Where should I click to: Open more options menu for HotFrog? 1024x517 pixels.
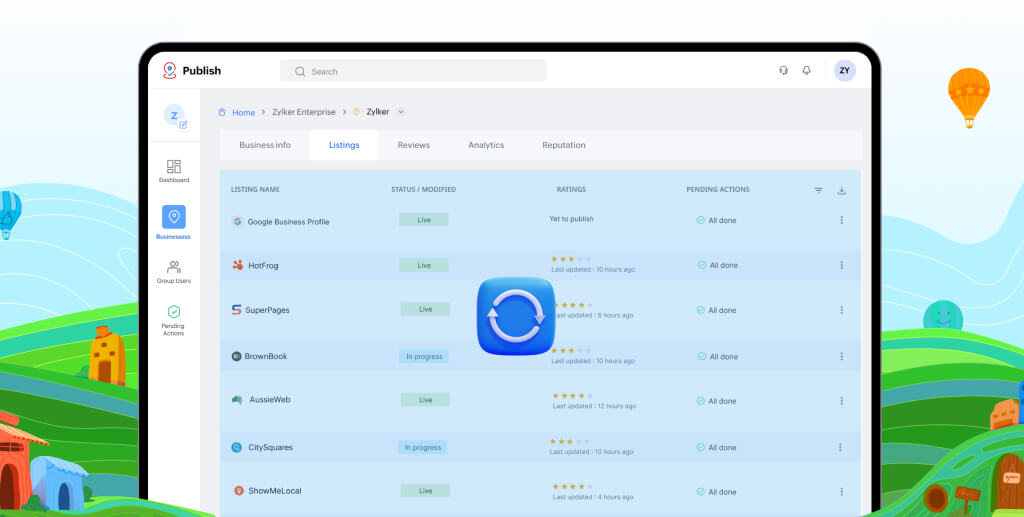pos(841,265)
